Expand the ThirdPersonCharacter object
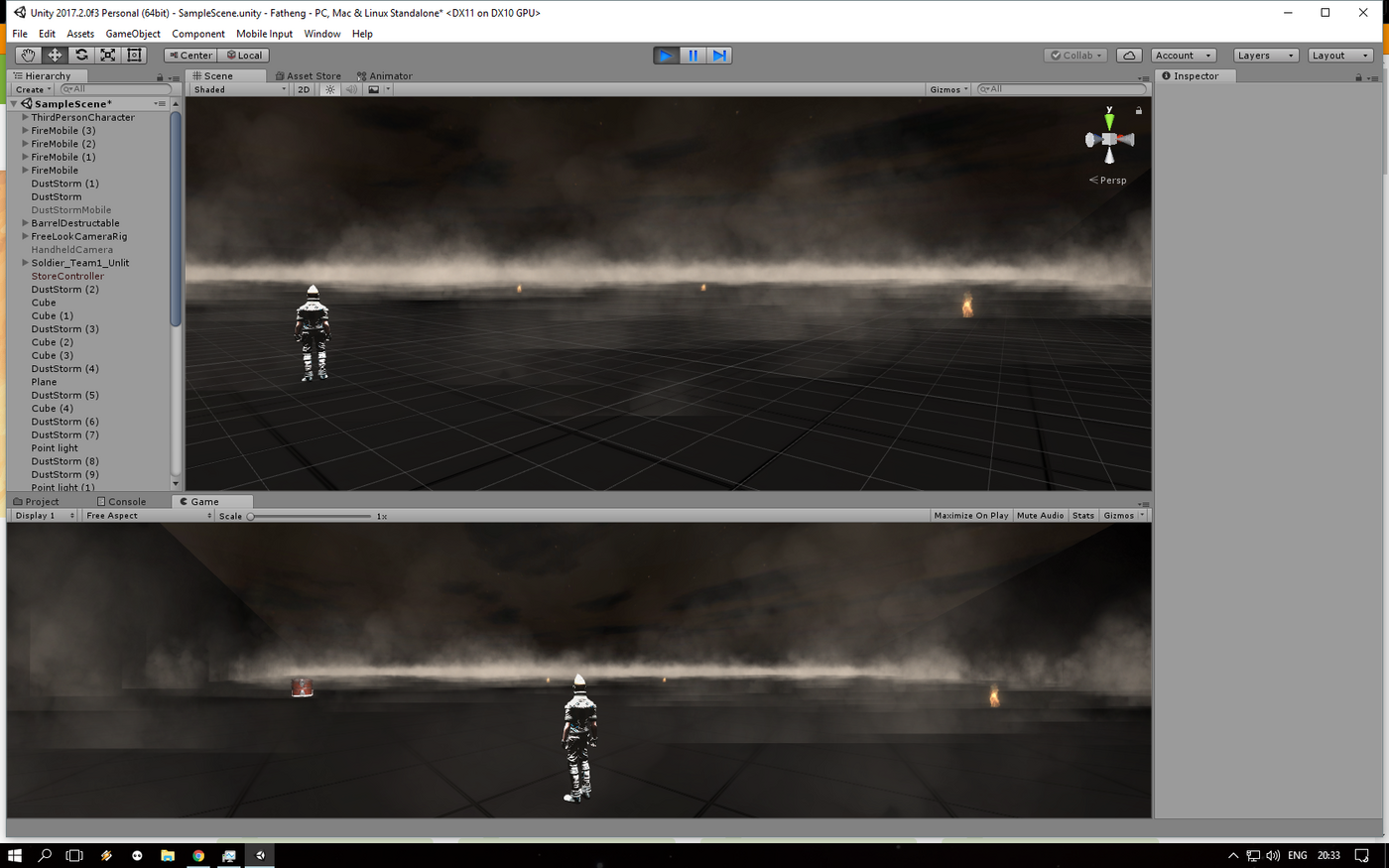Viewport: 1389px width, 868px height. tap(25, 117)
